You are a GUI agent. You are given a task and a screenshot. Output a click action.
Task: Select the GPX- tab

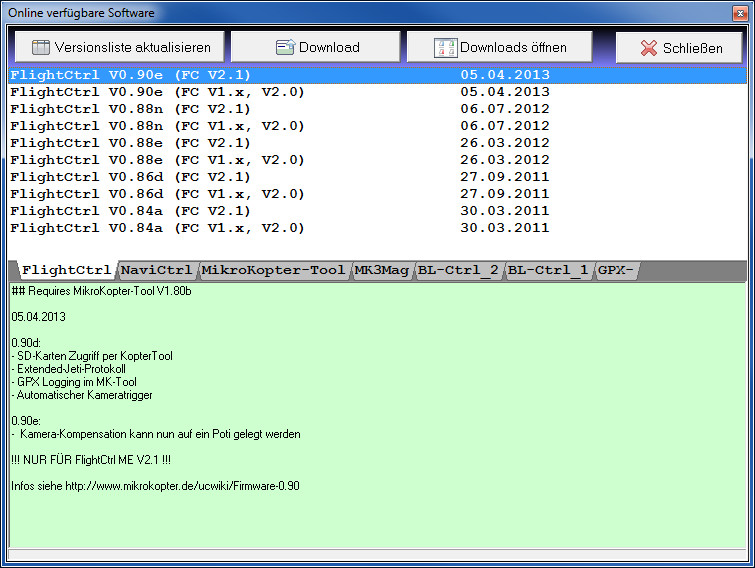[x=616, y=270]
